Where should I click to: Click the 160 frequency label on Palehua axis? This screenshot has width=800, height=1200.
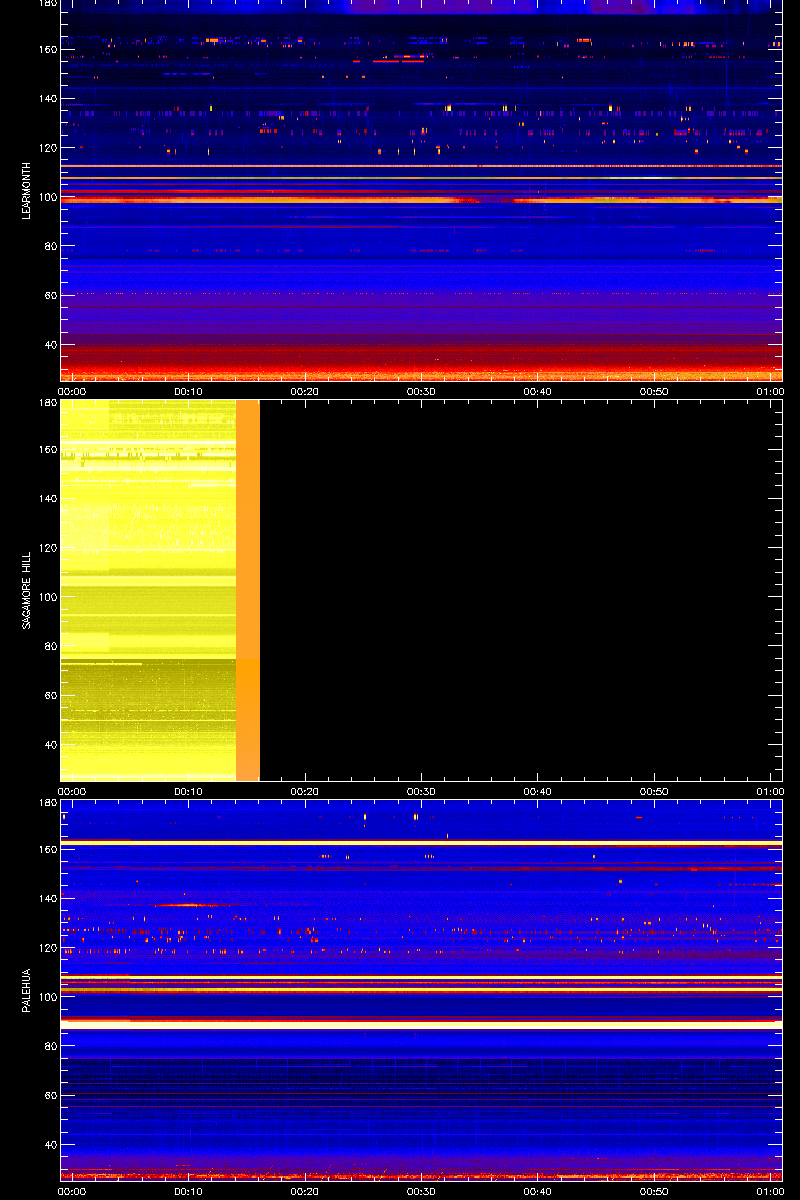coord(46,850)
